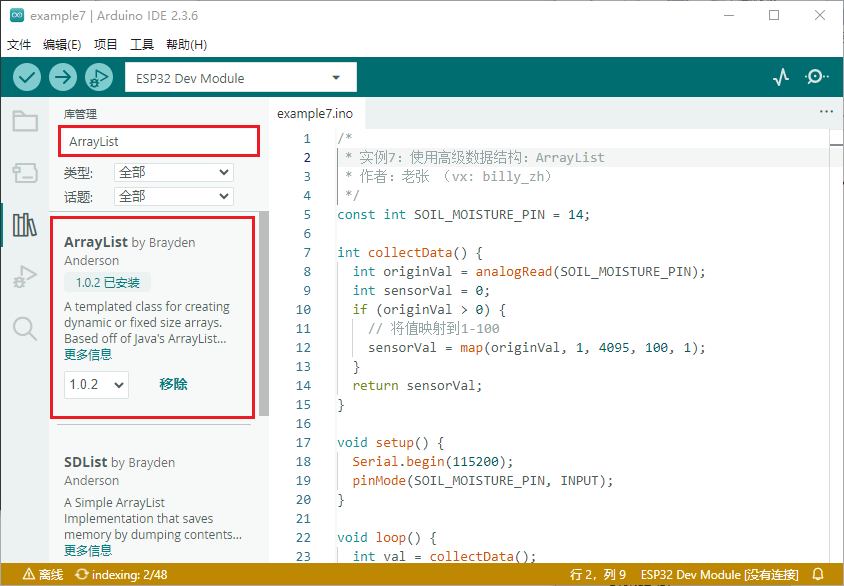Click the 作者：老张 comment line
The image size is (844, 586).
(x=448, y=176)
